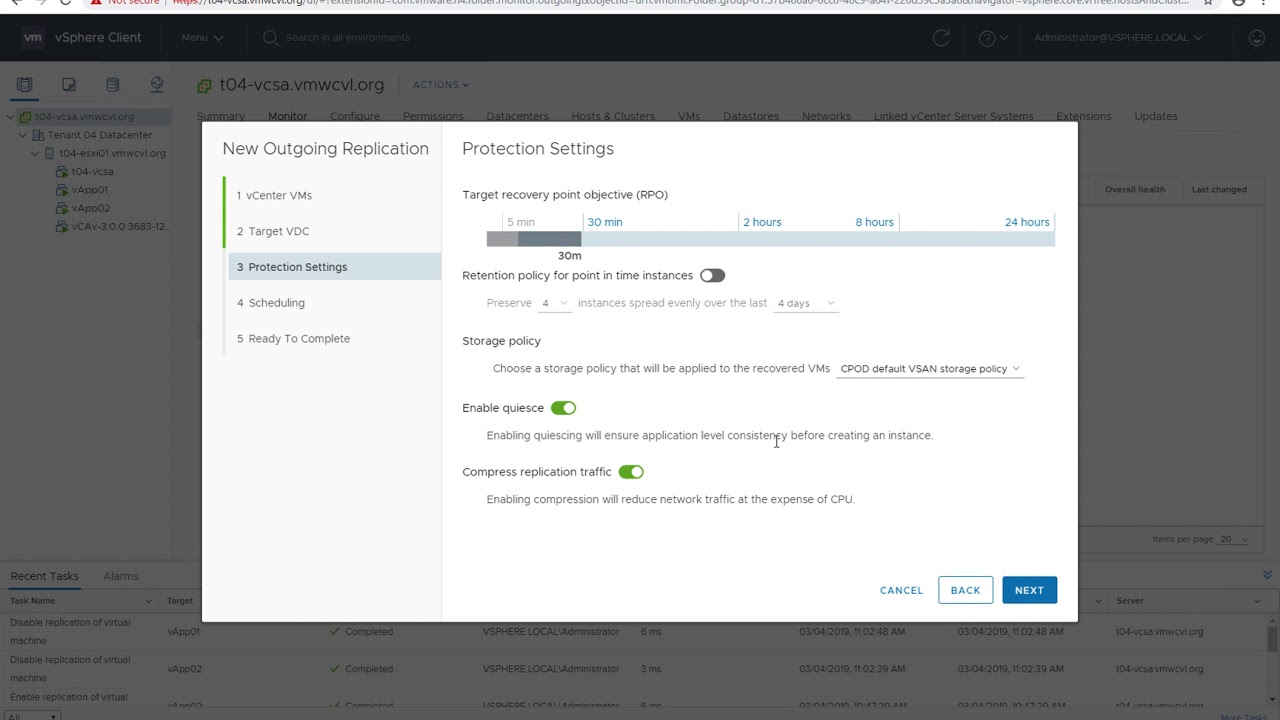This screenshot has height=720, width=1280.
Task: Click the BACK button
Action: coord(965,590)
